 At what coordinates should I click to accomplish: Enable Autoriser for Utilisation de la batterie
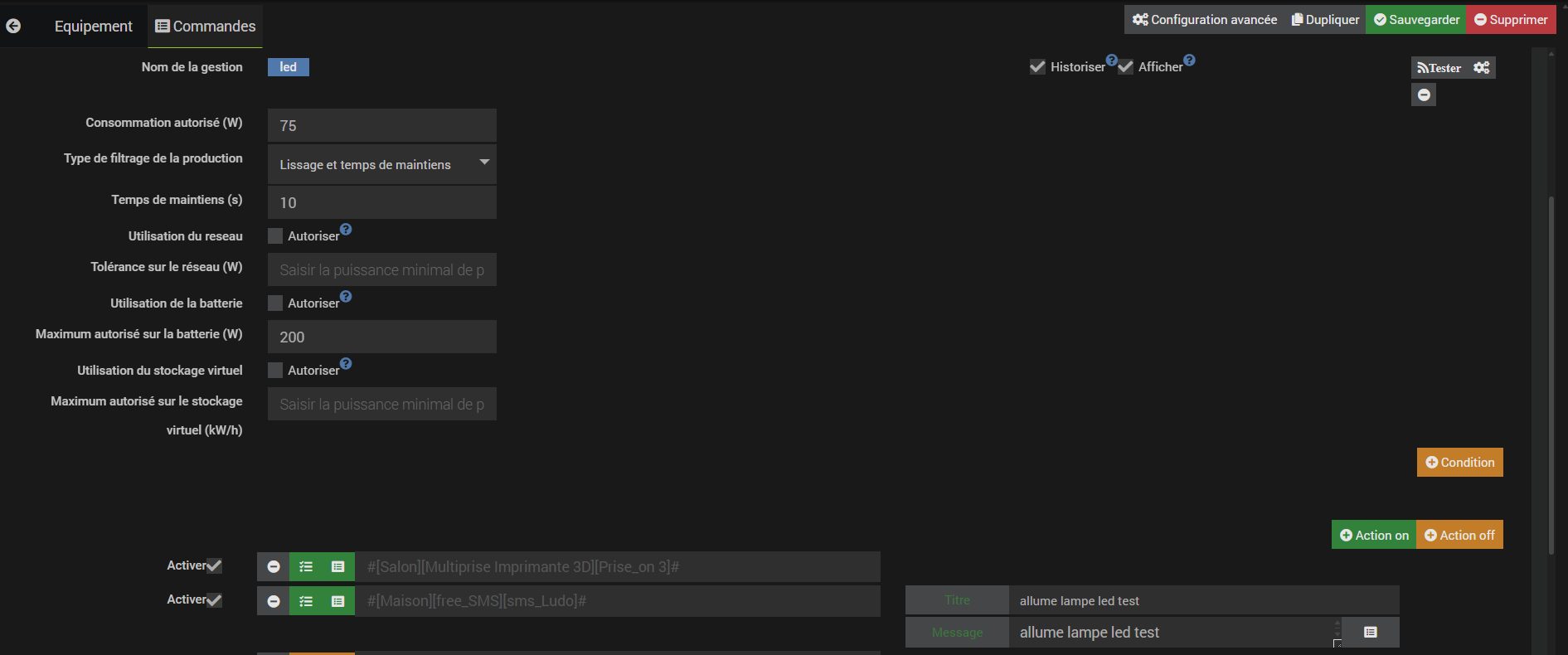coord(275,303)
